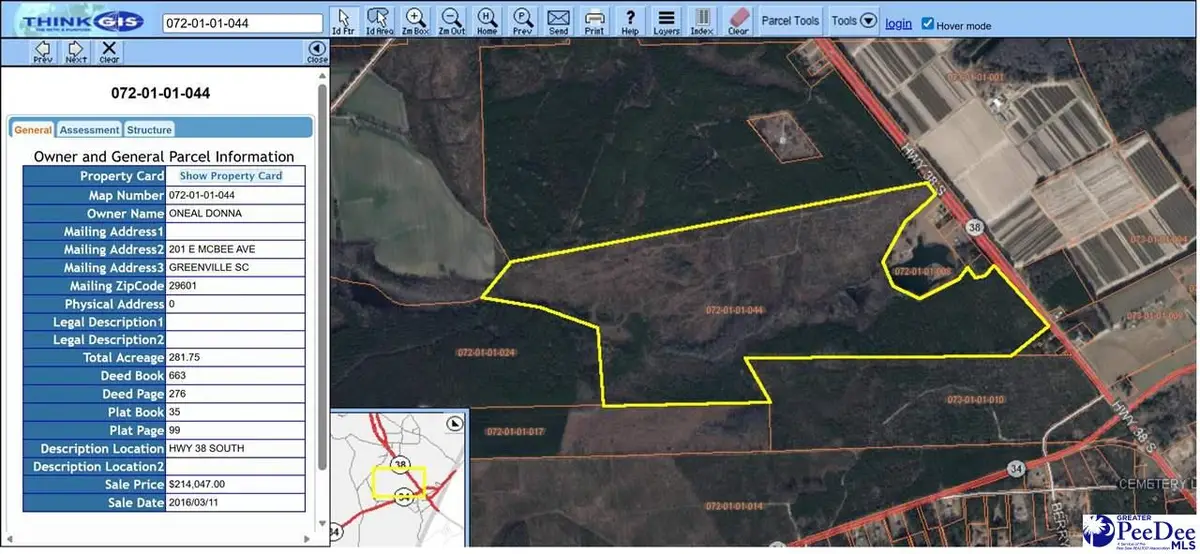The image size is (1200, 554).
Task: Click the mailing address 201 E MCBEE AVE
Action: (212, 249)
